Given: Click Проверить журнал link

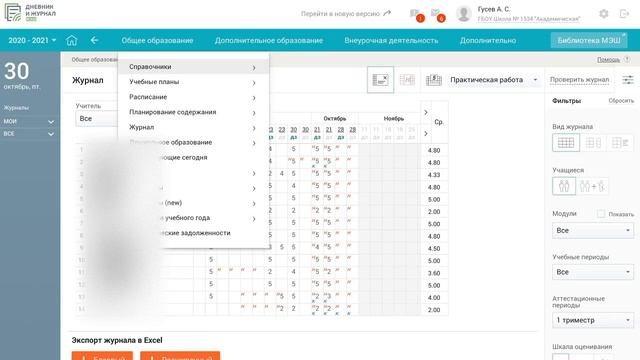Looking at the screenshot, I should click(x=579, y=80).
